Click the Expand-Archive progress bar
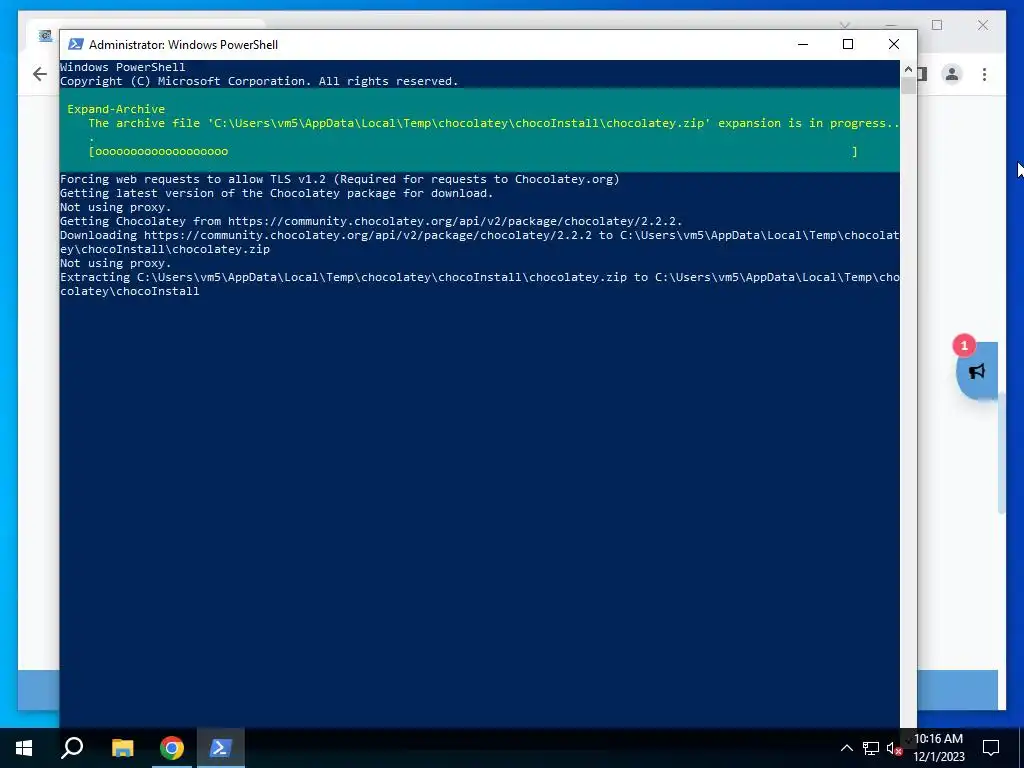This screenshot has width=1024, height=768. coord(473,152)
